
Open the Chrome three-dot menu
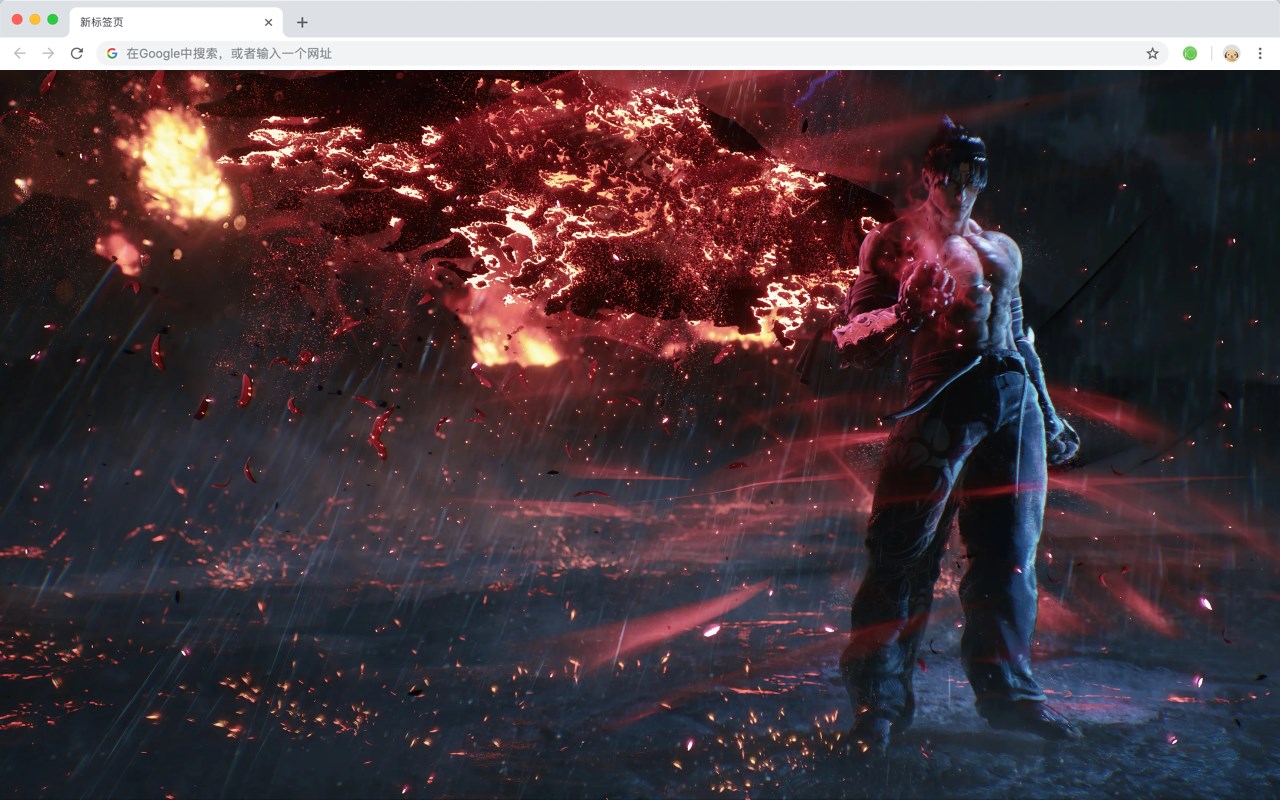[1260, 53]
